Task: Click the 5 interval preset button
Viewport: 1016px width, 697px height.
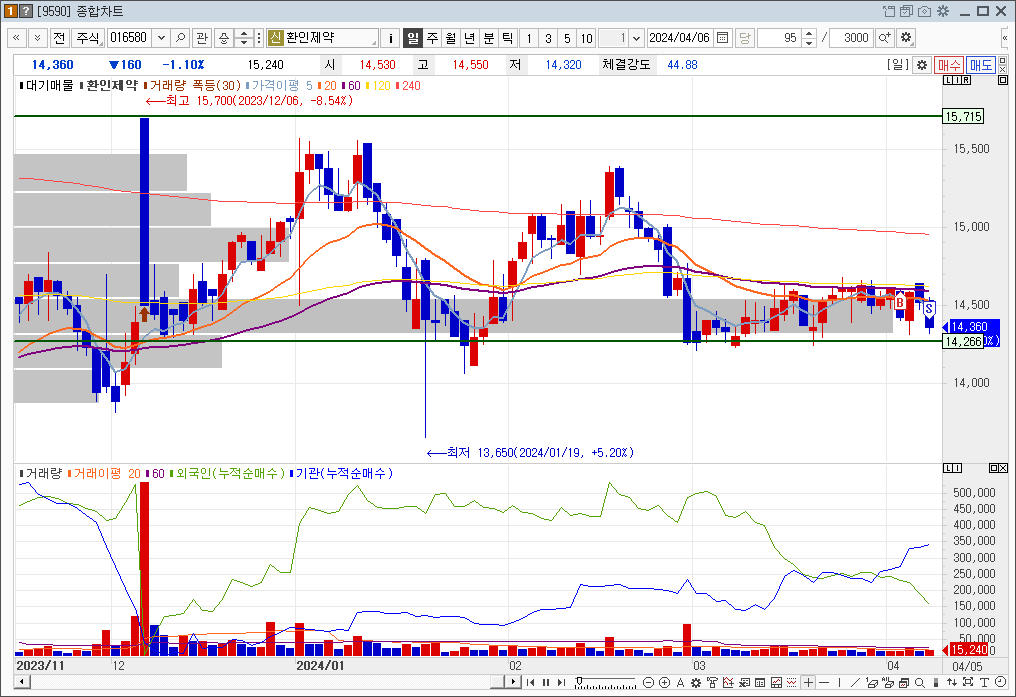Action: (x=567, y=38)
